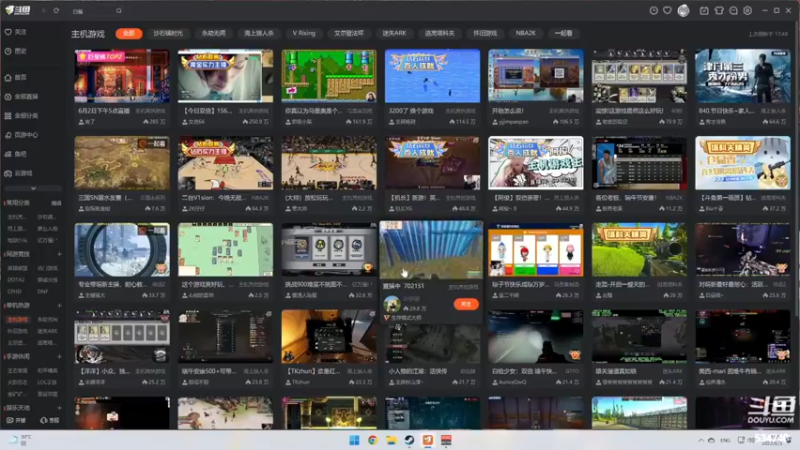
Task: Open Google Chrome from the taskbar
Action: pyautogui.click(x=372, y=440)
